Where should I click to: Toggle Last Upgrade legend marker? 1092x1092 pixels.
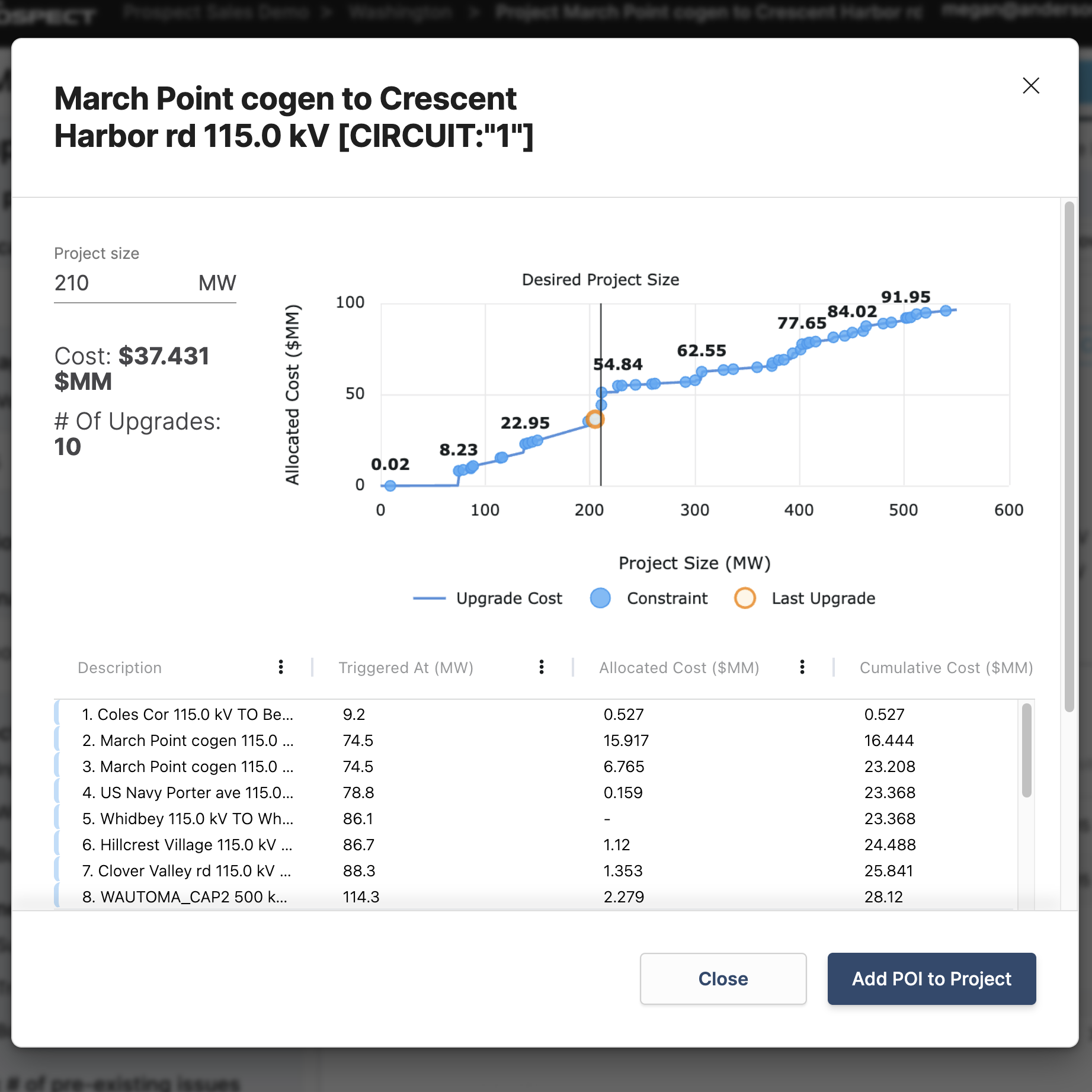[805, 598]
